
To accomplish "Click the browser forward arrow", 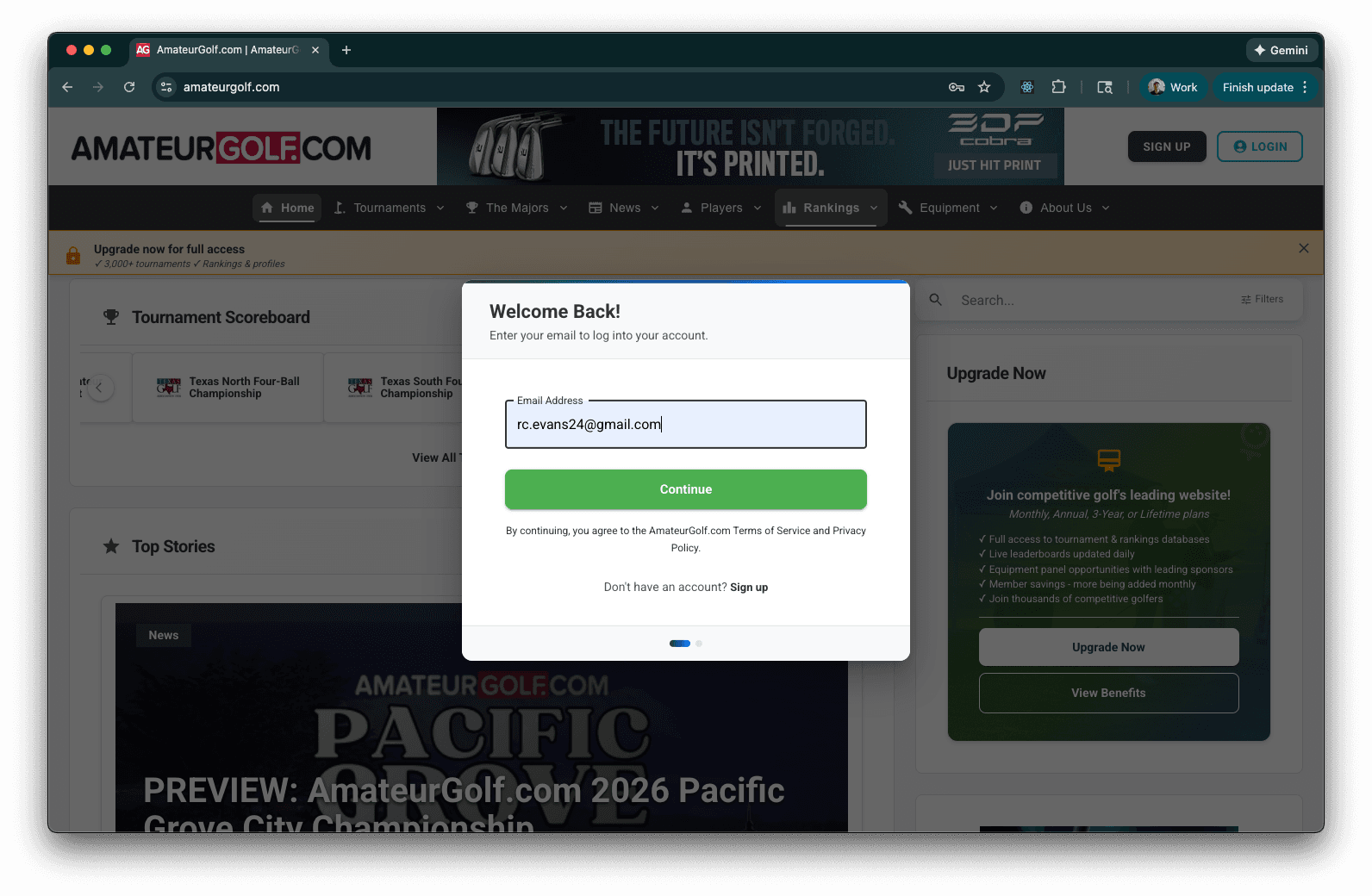I will coord(98,87).
